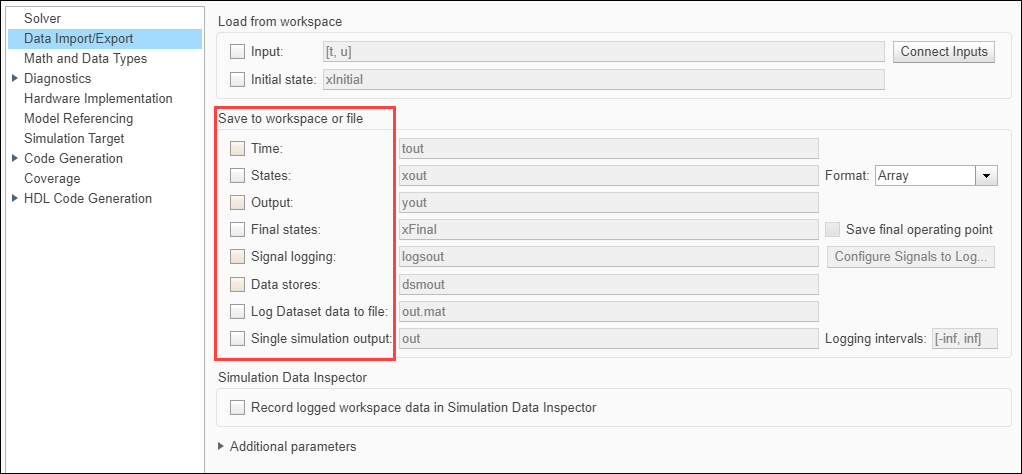
Task: Click the Connect Inputs button
Action: 943,52
